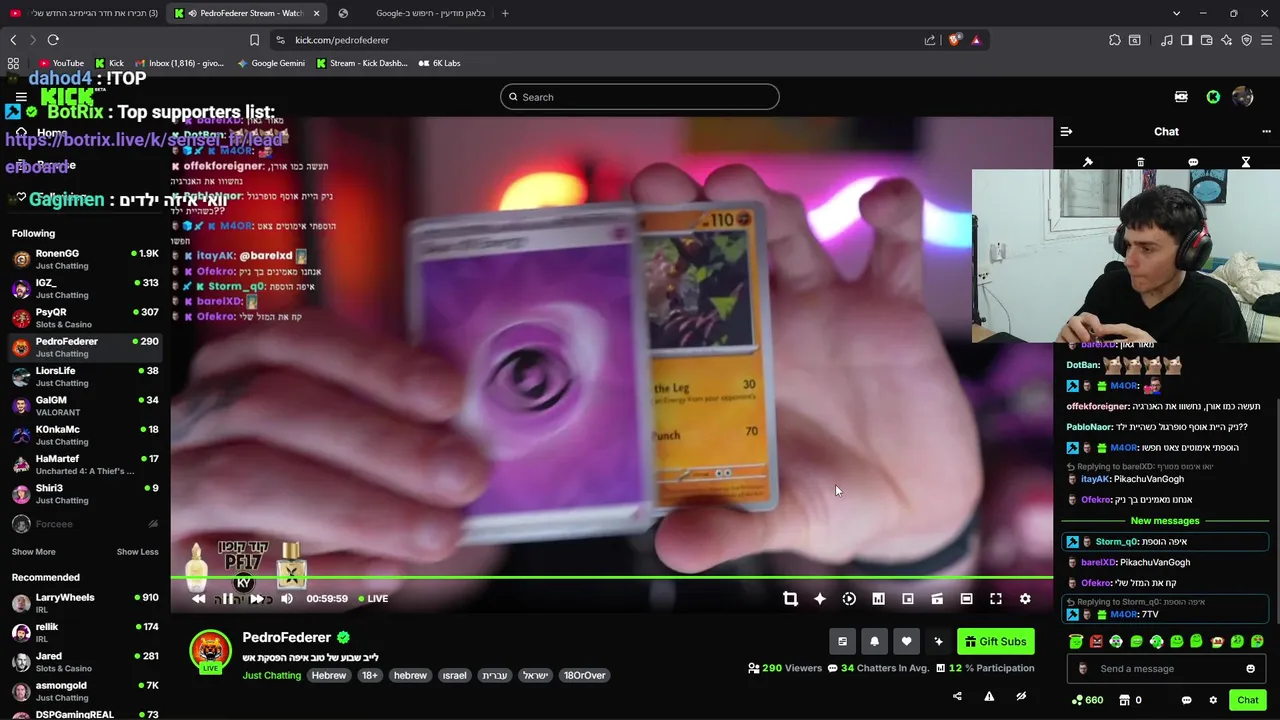Click sparkle button left of Gift Subs

pyautogui.click(x=938, y=642)
